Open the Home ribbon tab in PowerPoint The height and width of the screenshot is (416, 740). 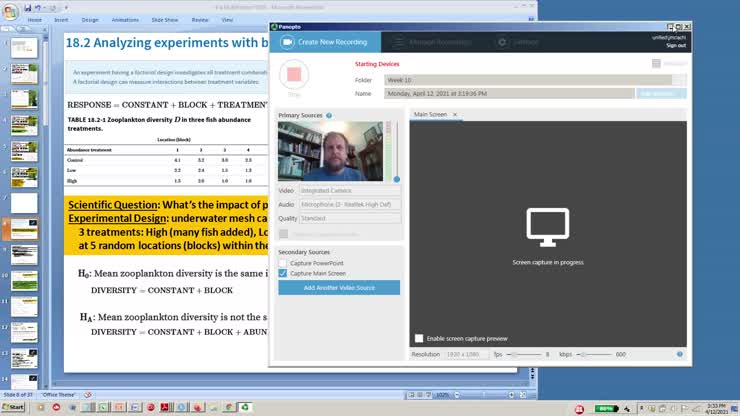34,20
